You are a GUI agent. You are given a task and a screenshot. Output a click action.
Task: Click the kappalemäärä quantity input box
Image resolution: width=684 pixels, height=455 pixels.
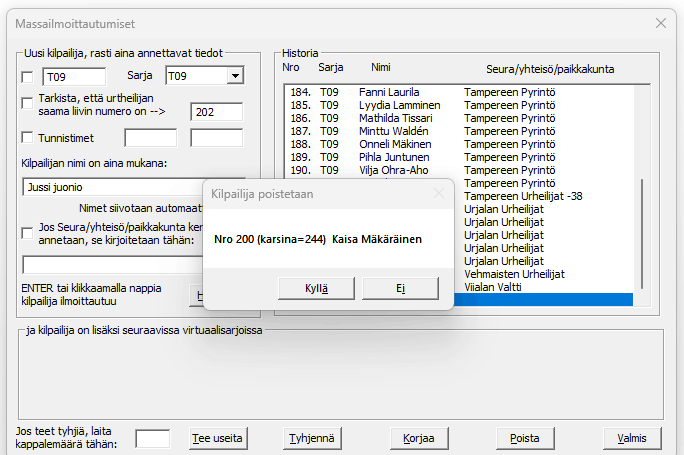(x=152, y=438)
